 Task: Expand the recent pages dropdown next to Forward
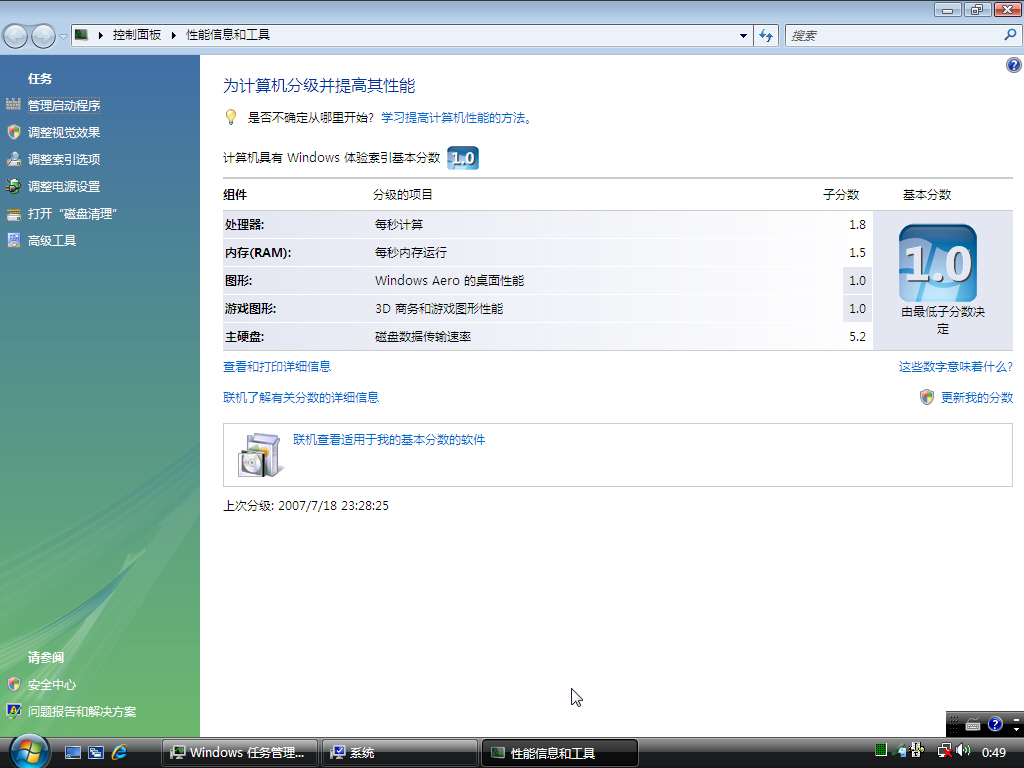[63, 36]
